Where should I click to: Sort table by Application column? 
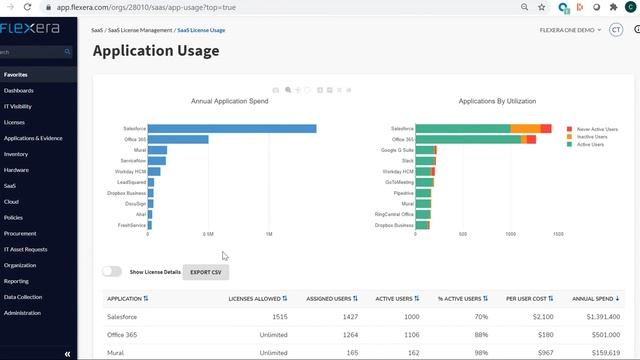146,299
